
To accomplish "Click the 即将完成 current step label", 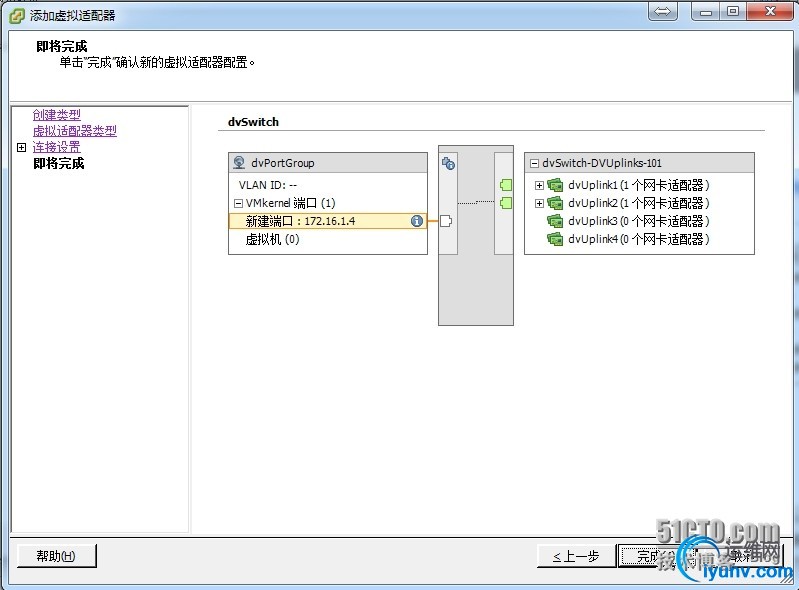I will point(59,164).
